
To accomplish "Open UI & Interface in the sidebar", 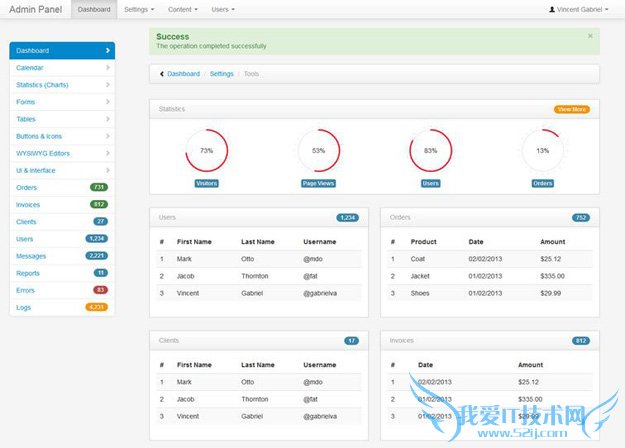I will (62, 171).
